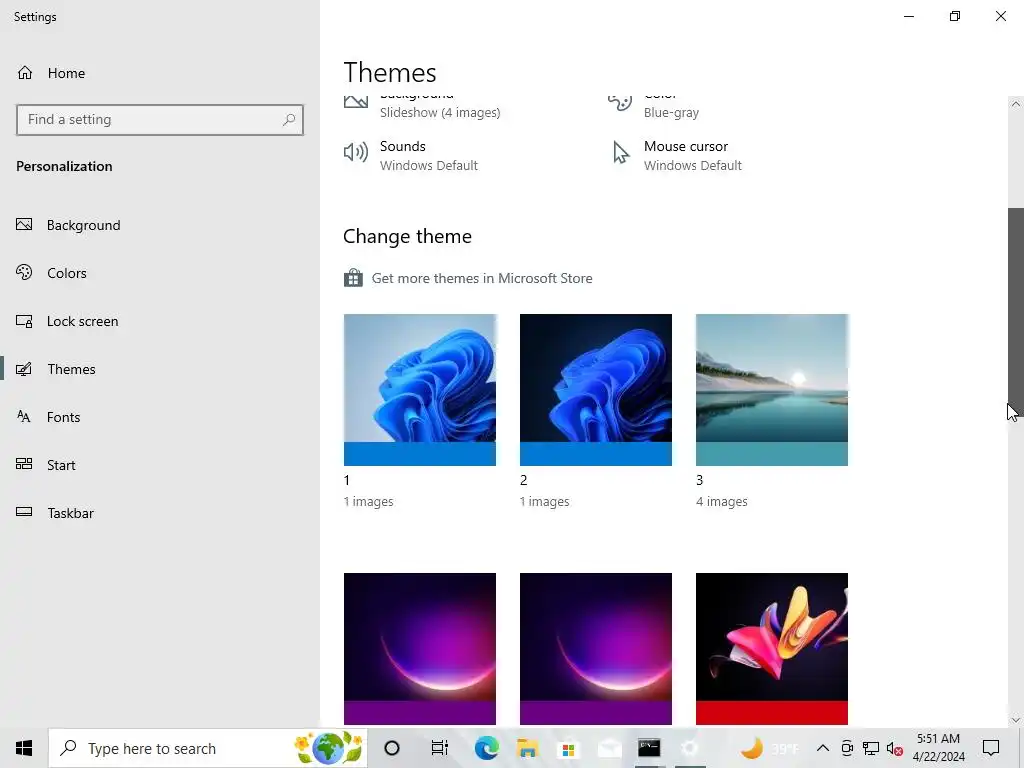Open Cortana circle icon on taskbar

392,748
